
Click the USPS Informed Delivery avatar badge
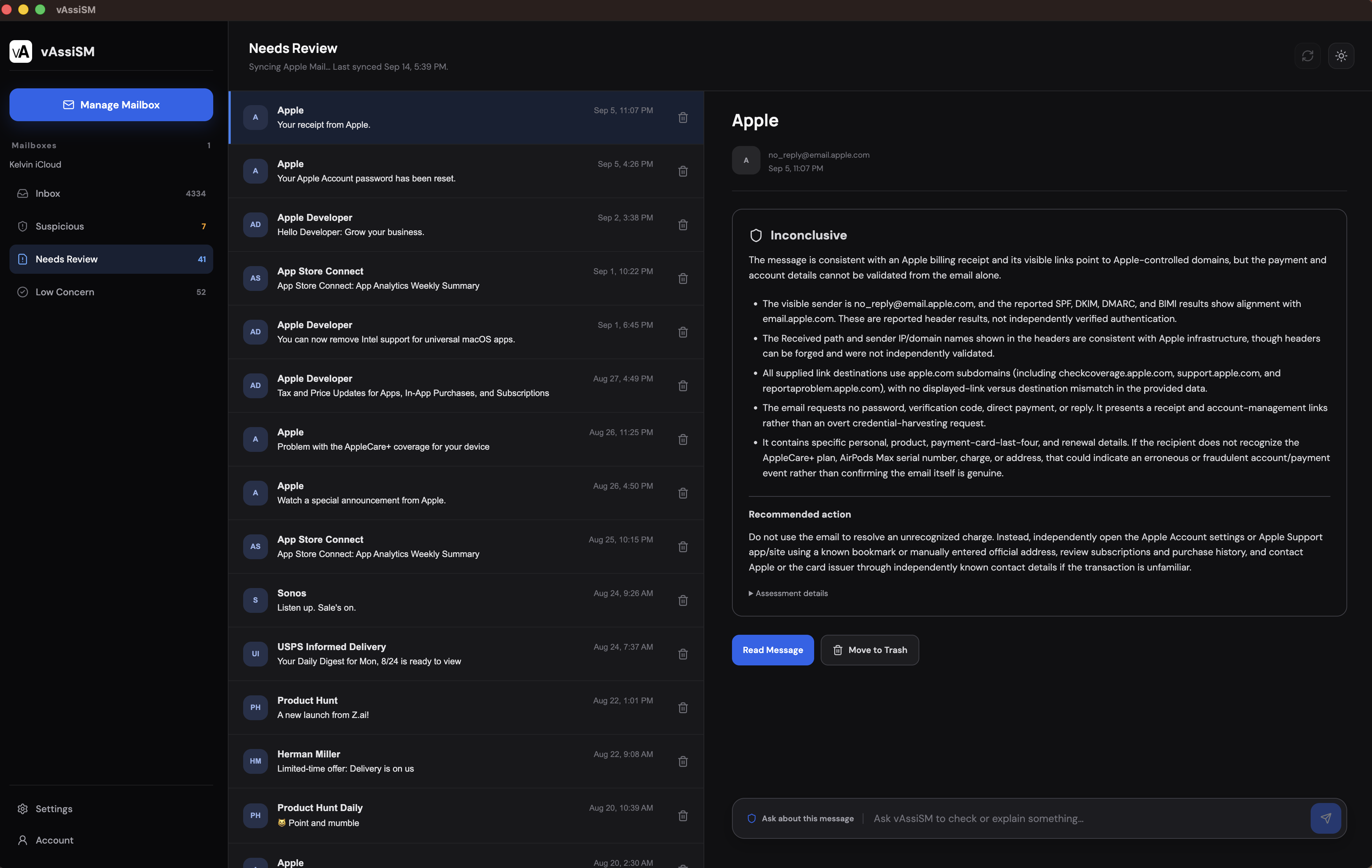[x=255, y=654]
